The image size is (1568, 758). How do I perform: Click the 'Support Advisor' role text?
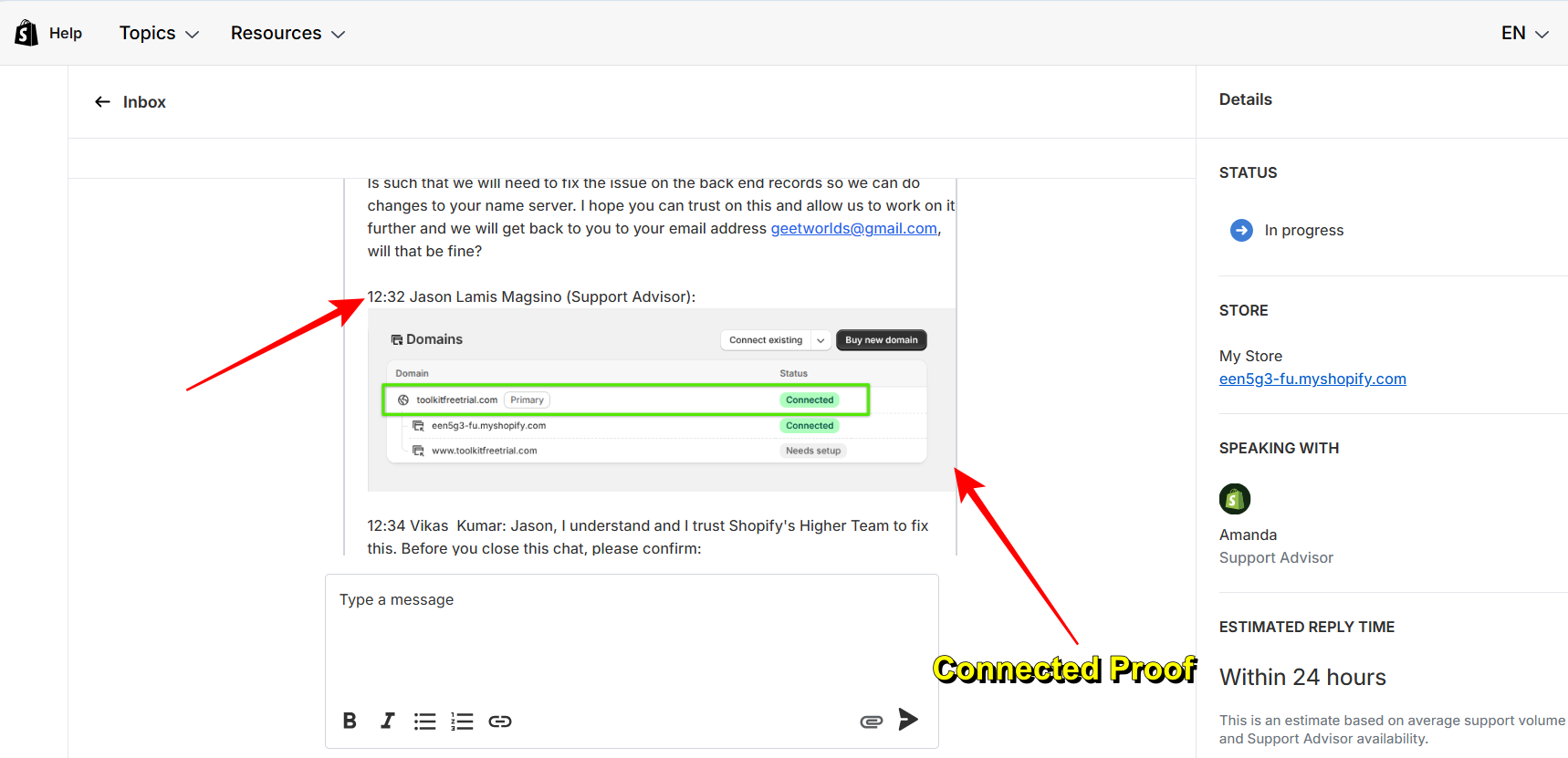coord(1276,557)
